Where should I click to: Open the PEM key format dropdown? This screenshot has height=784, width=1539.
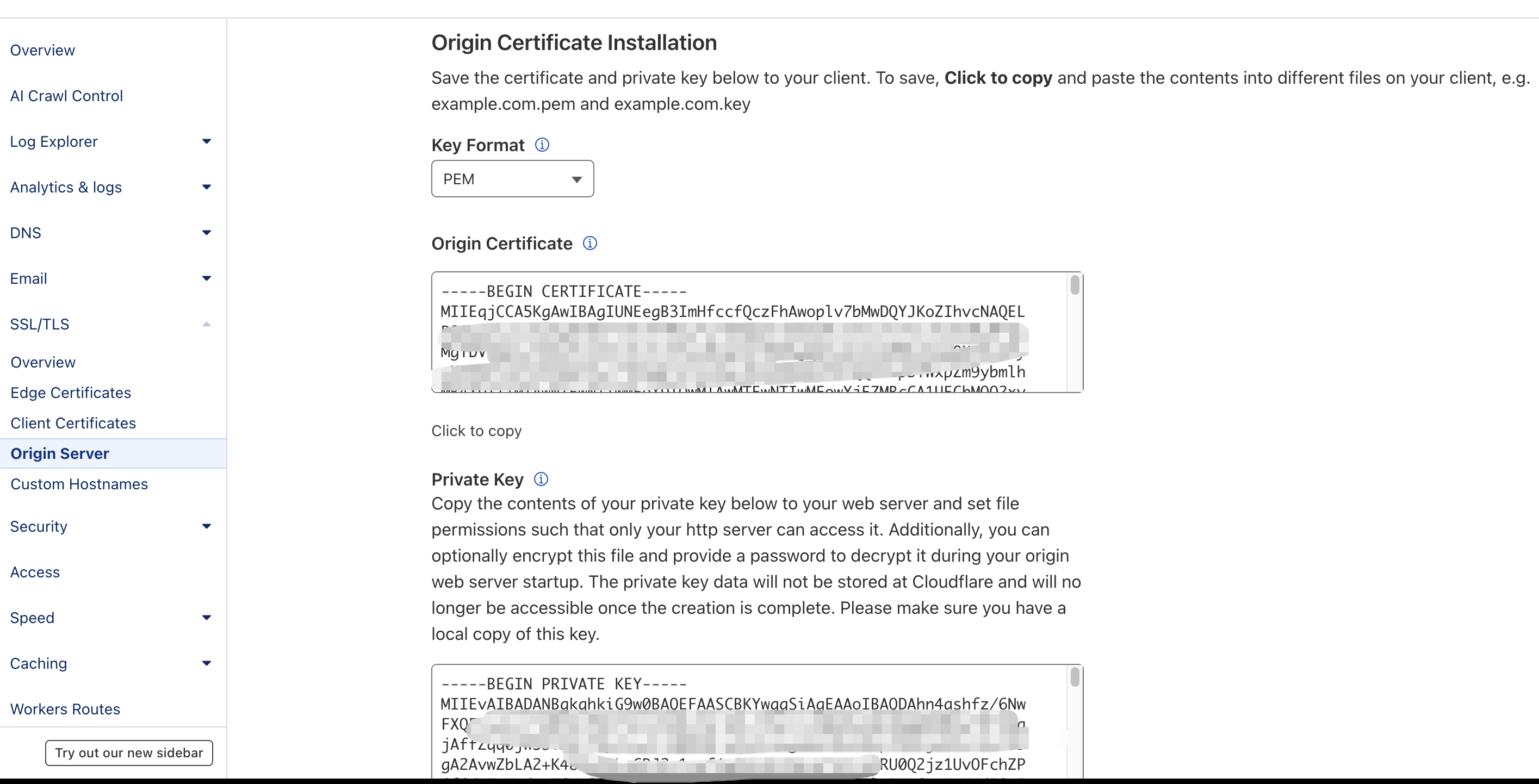[512, 179]
